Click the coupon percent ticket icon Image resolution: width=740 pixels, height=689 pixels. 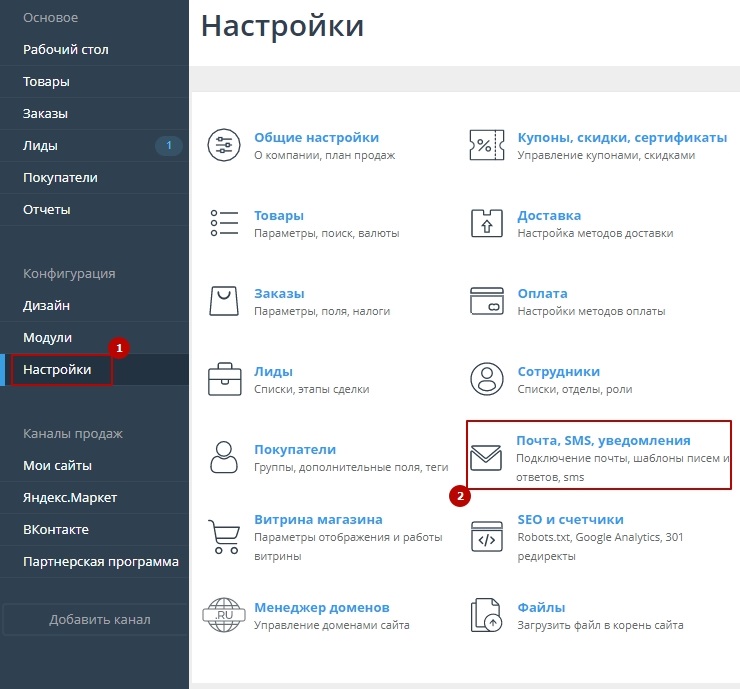[x=486, y=145]
